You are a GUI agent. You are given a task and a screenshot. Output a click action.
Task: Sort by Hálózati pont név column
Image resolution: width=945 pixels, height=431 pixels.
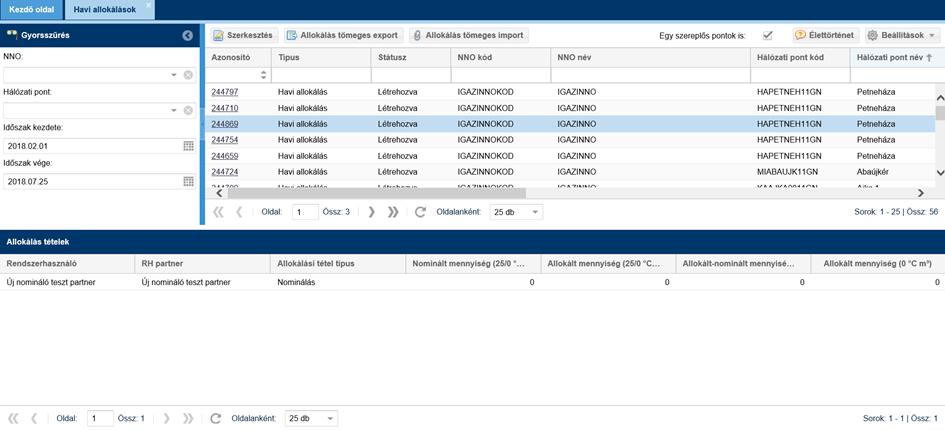point(897,57)
